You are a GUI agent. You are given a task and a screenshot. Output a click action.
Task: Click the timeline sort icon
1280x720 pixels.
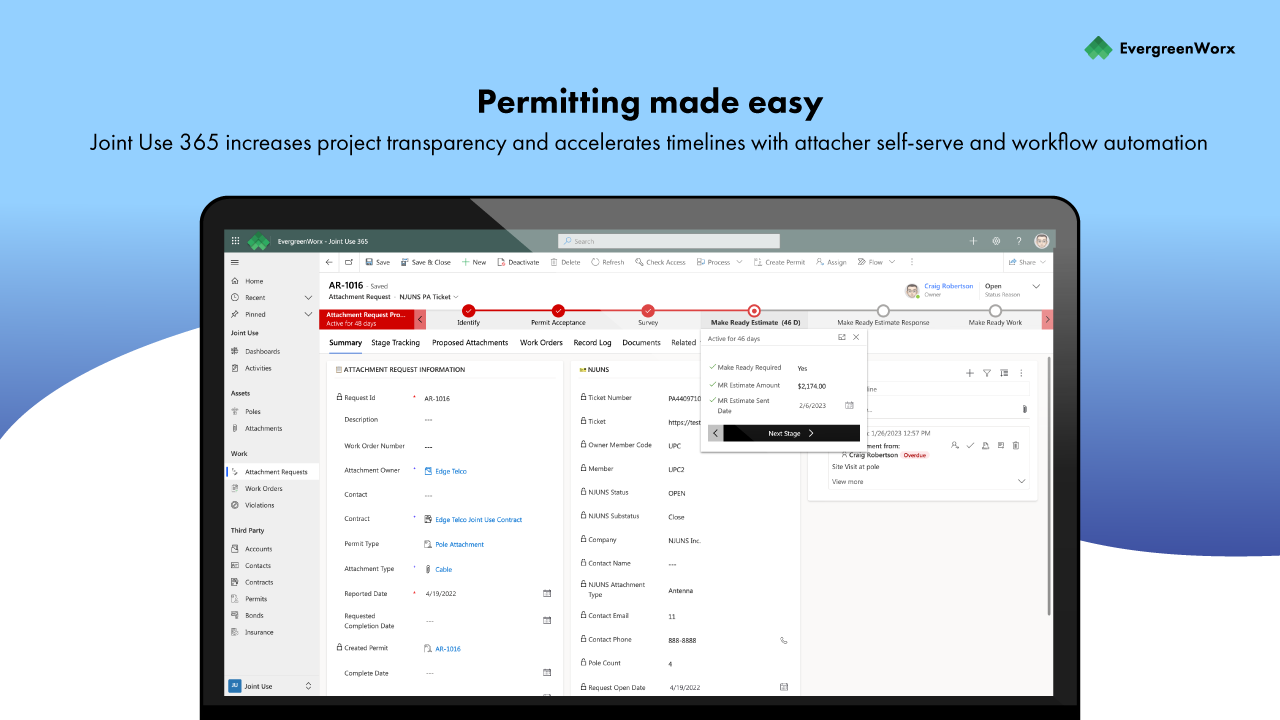(1003, 373)
